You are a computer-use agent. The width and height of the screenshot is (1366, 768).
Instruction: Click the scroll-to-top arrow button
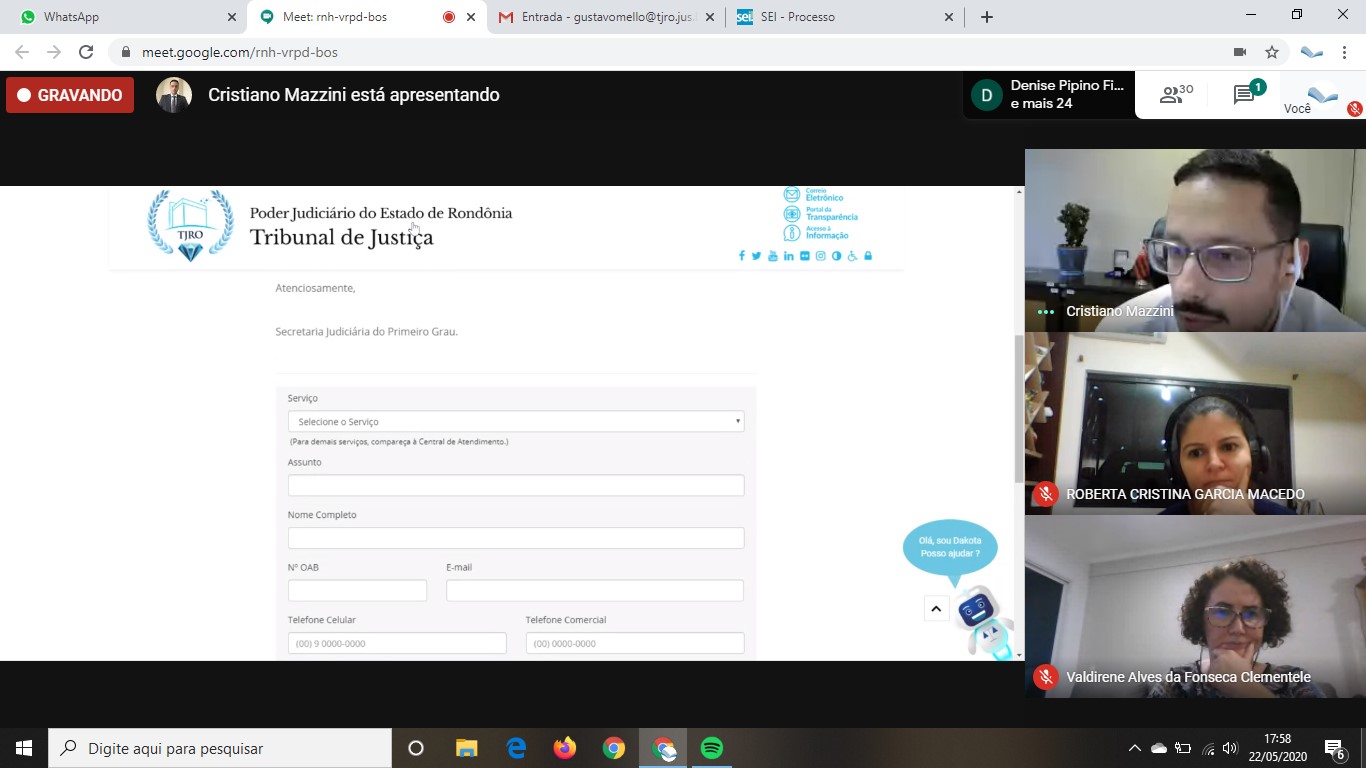click(936, 608)
